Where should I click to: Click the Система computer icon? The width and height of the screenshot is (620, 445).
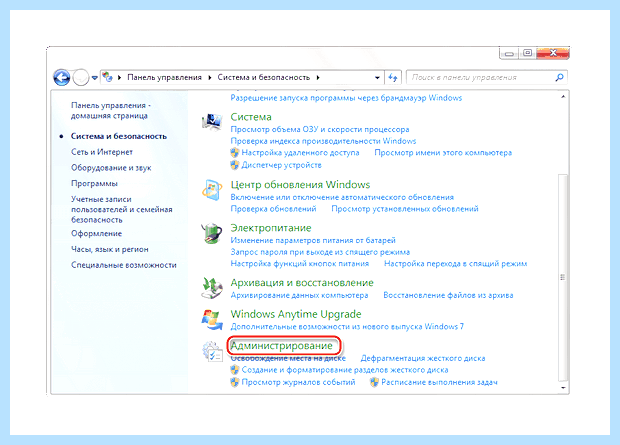point(212,121)
